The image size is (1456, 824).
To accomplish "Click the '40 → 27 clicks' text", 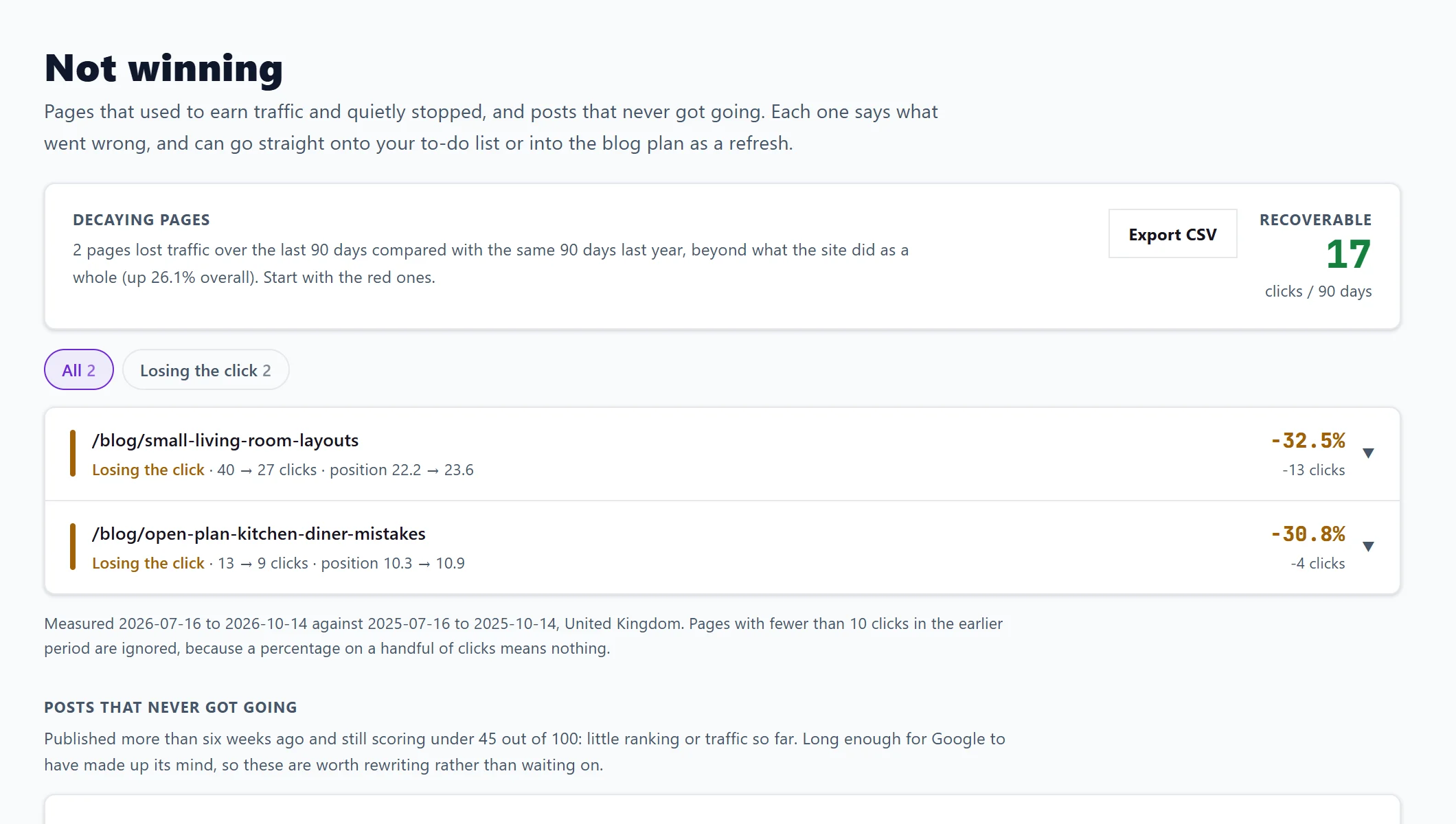I will click(267, 470).
